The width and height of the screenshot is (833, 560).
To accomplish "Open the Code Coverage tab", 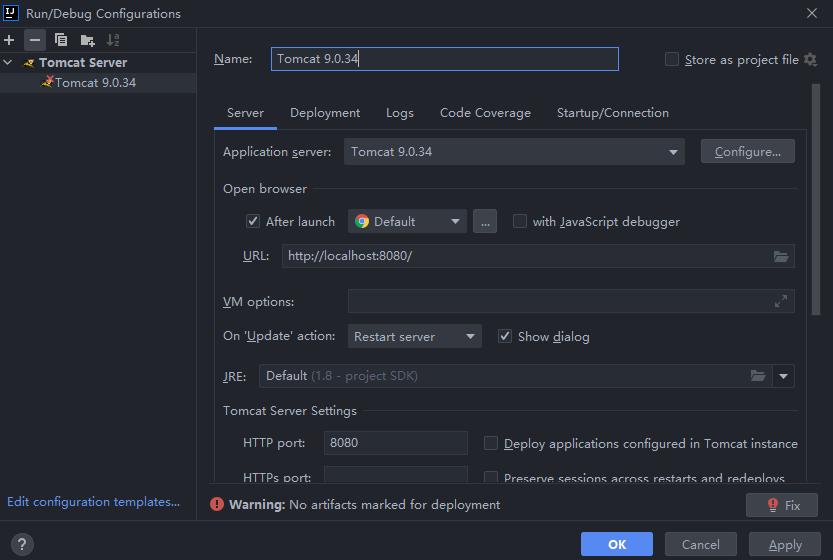I will (x=485, y=113).
